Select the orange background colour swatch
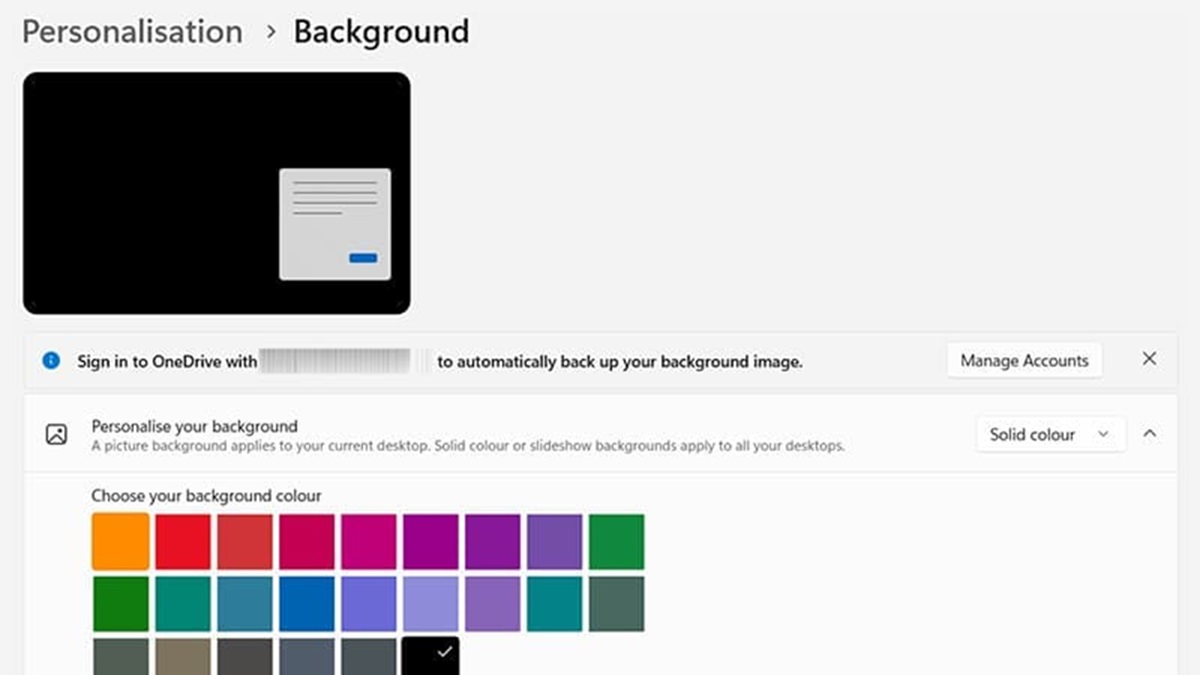The height and width of the screenshot is (675, 1200). pyautogui.click(x=120, y=542)
